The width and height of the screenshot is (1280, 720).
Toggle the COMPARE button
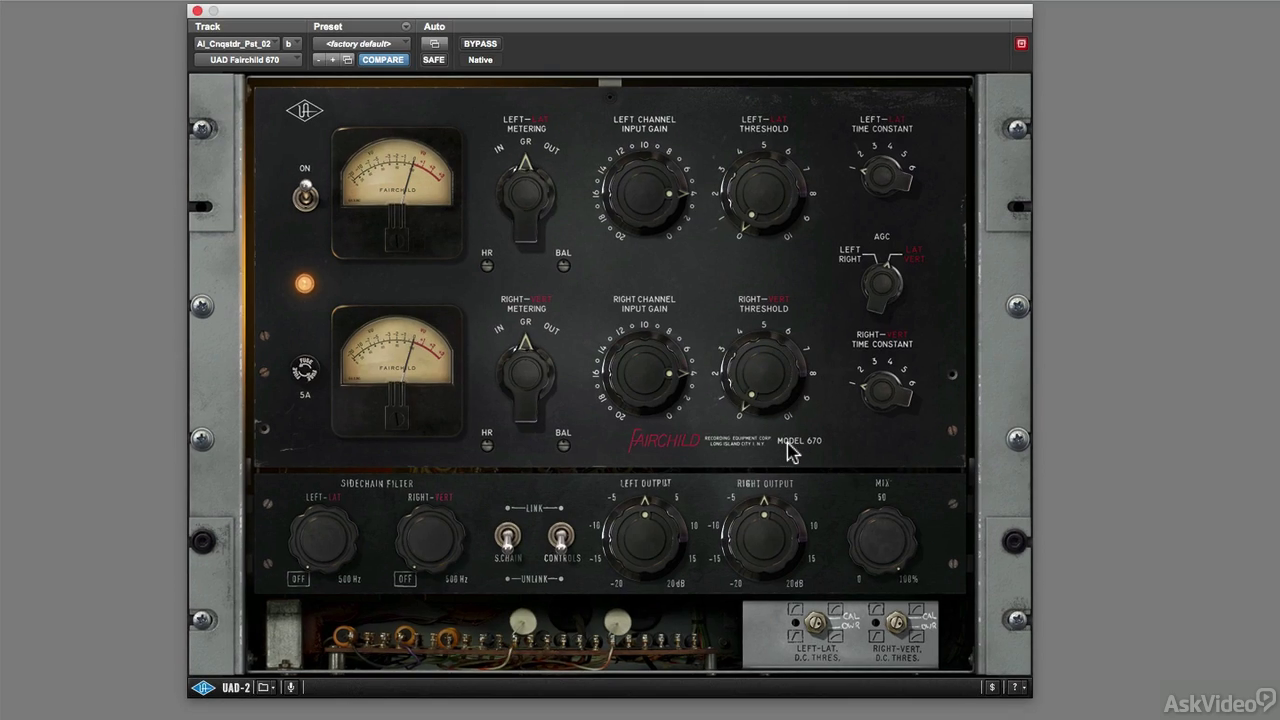[383, 60]
